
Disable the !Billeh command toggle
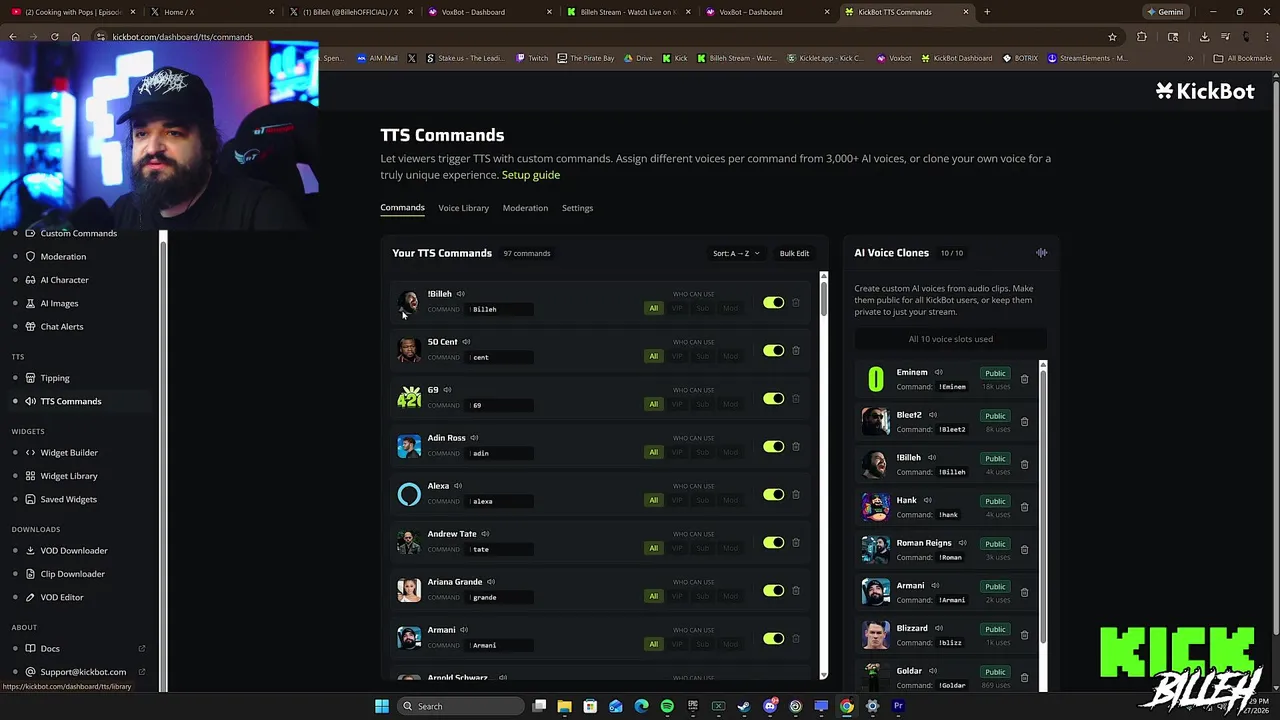tap(773, 303)
